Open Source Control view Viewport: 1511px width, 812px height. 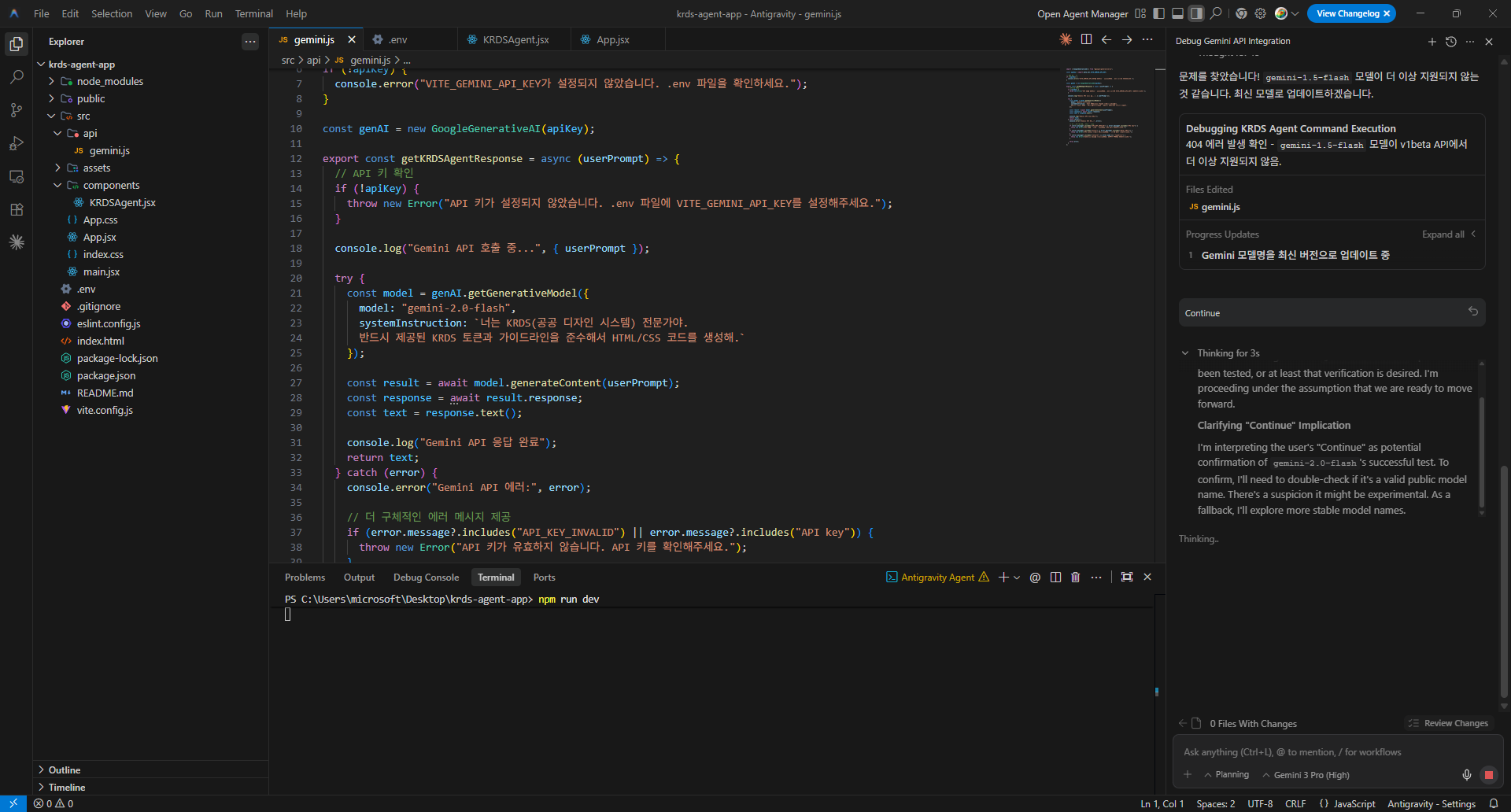click(16, 110)
